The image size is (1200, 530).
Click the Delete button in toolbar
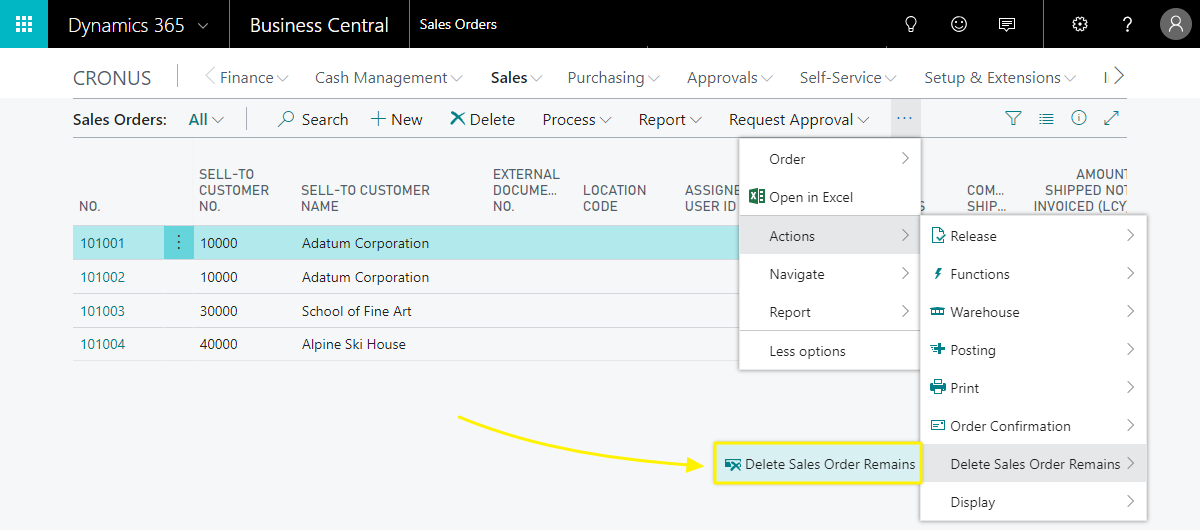pyautogui.click(x=482, y=120)
